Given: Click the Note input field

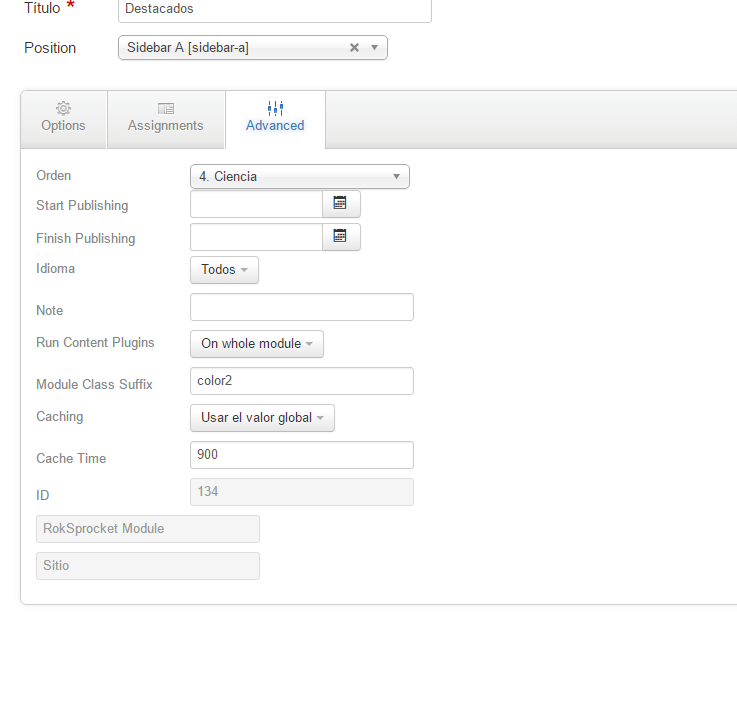Looking at the screenshot, I should pos(302,307).
